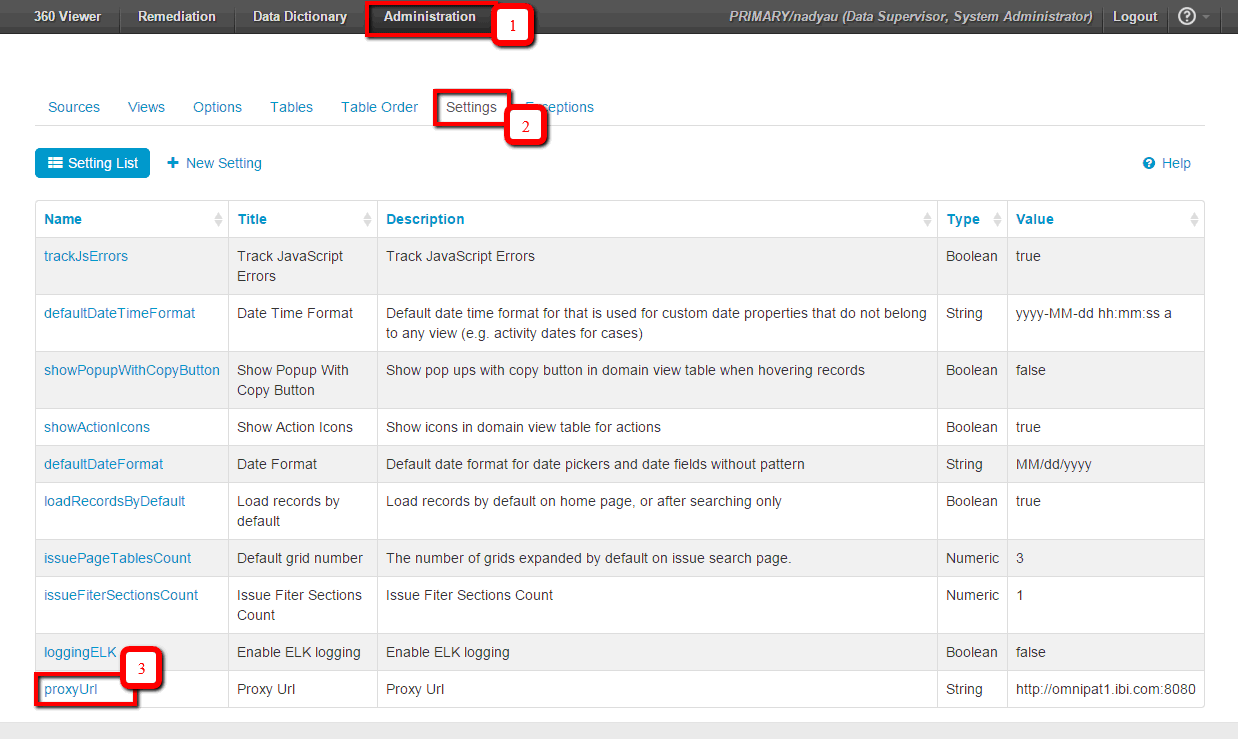Open the Administration menu
1238x739 pixels.
click(x=429, y=17)
